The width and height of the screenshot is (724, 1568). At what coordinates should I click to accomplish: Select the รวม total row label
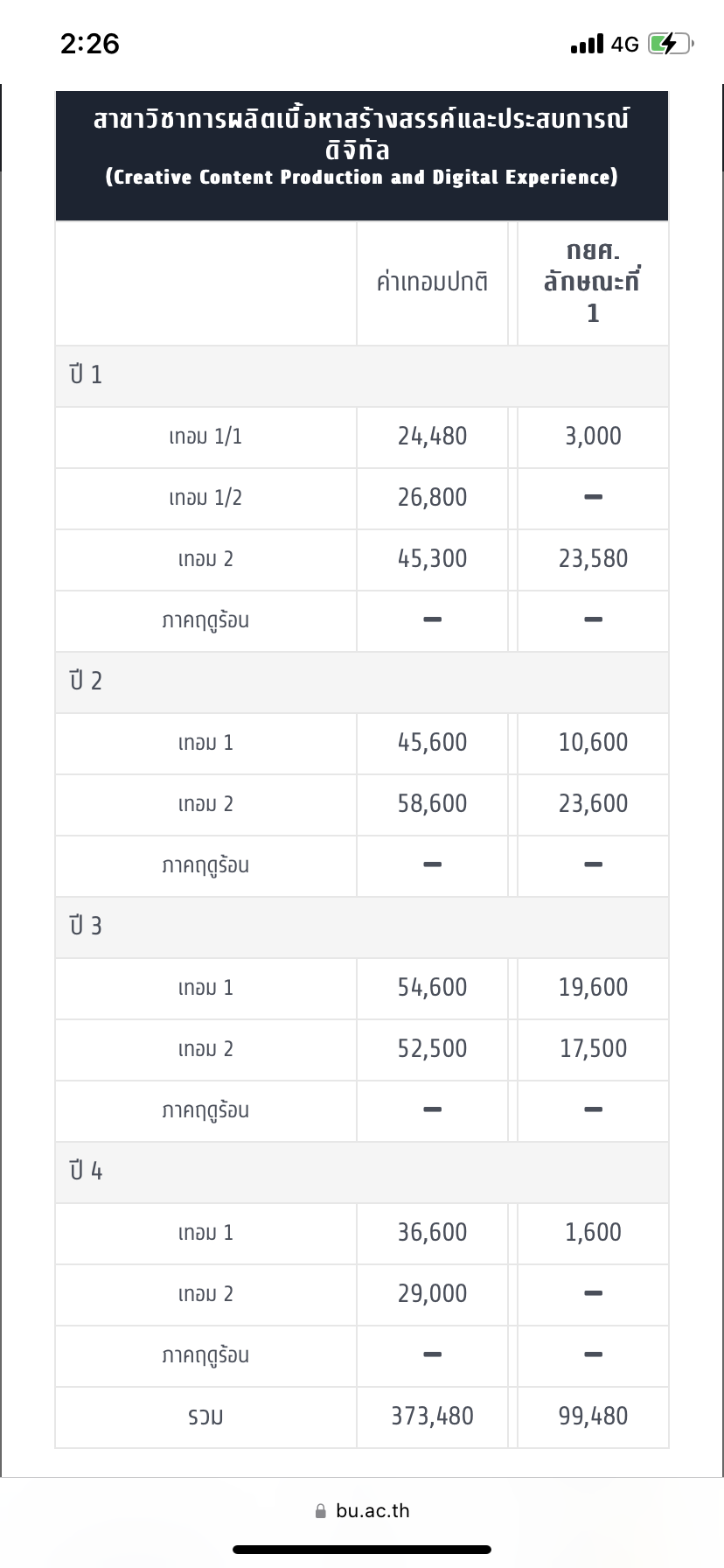205,1417
